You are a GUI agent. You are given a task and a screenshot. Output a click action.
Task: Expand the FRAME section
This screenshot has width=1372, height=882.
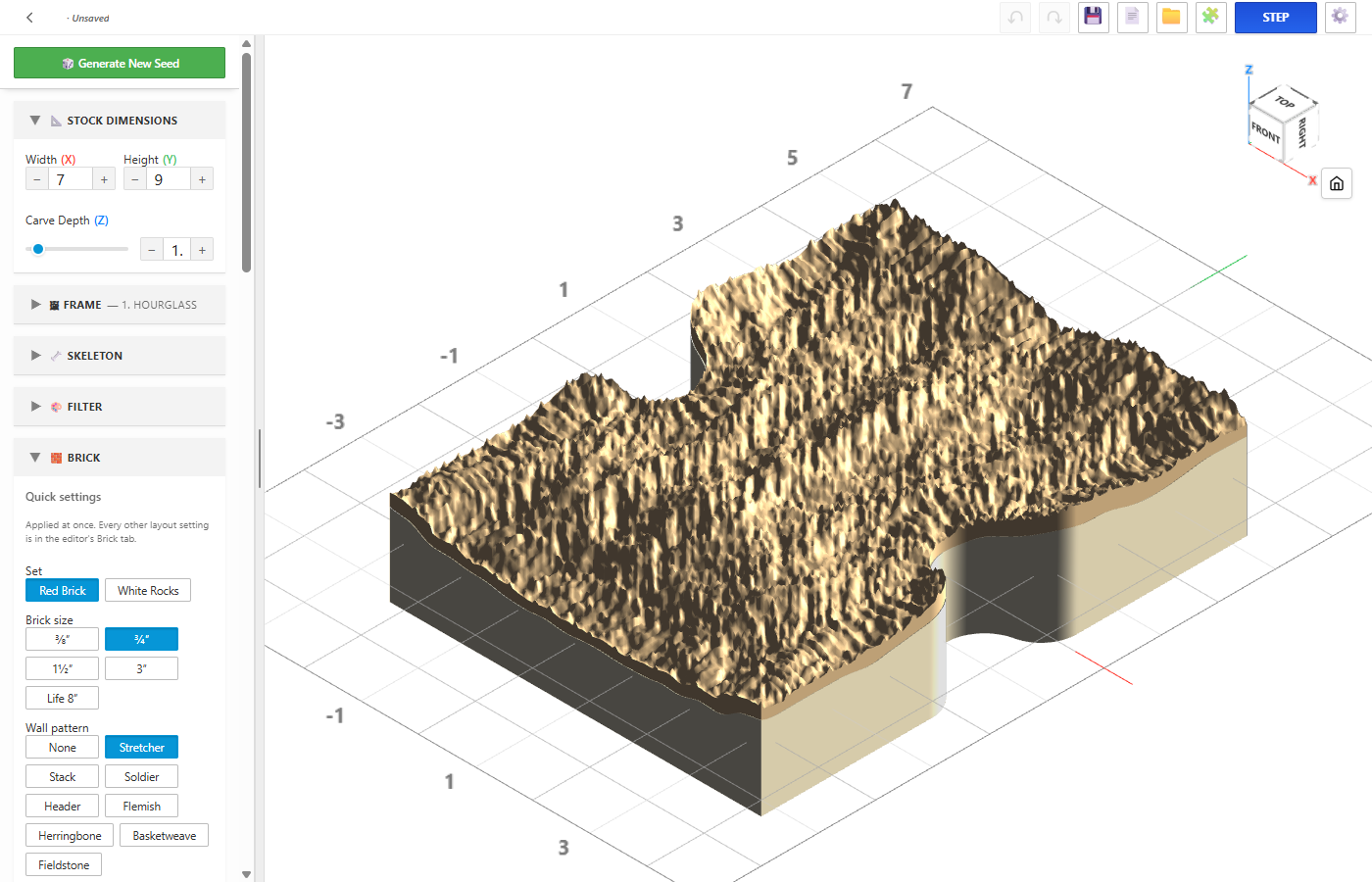click(x=120, y=305)
